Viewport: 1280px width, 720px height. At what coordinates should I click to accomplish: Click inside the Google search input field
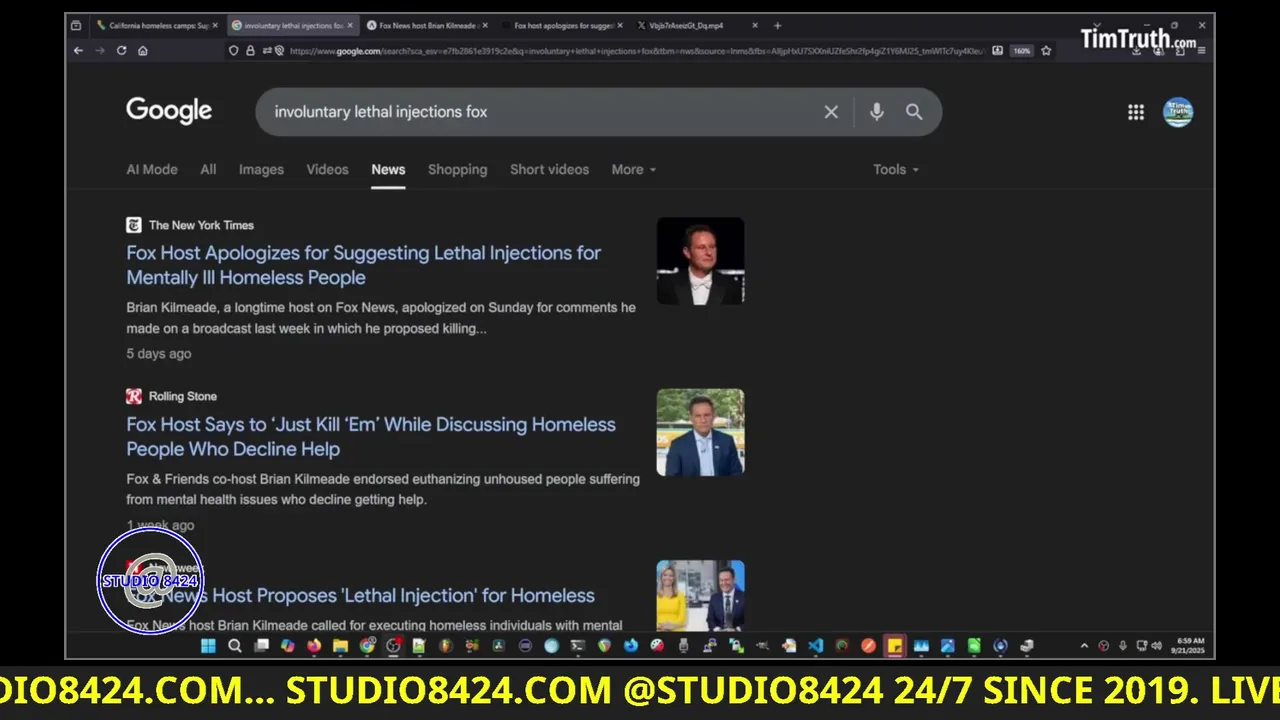540,112
